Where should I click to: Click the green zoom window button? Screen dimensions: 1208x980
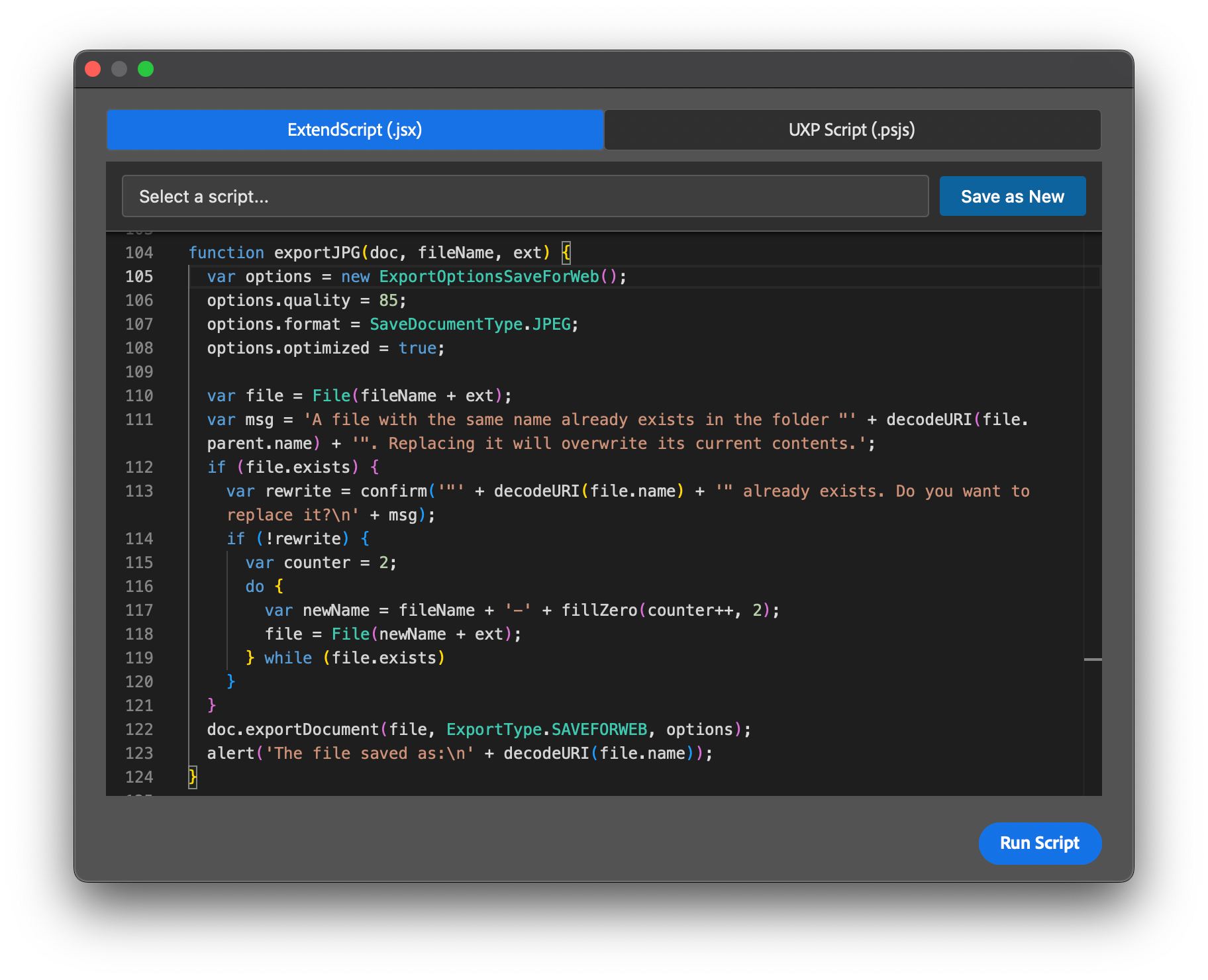click(146, 69)
